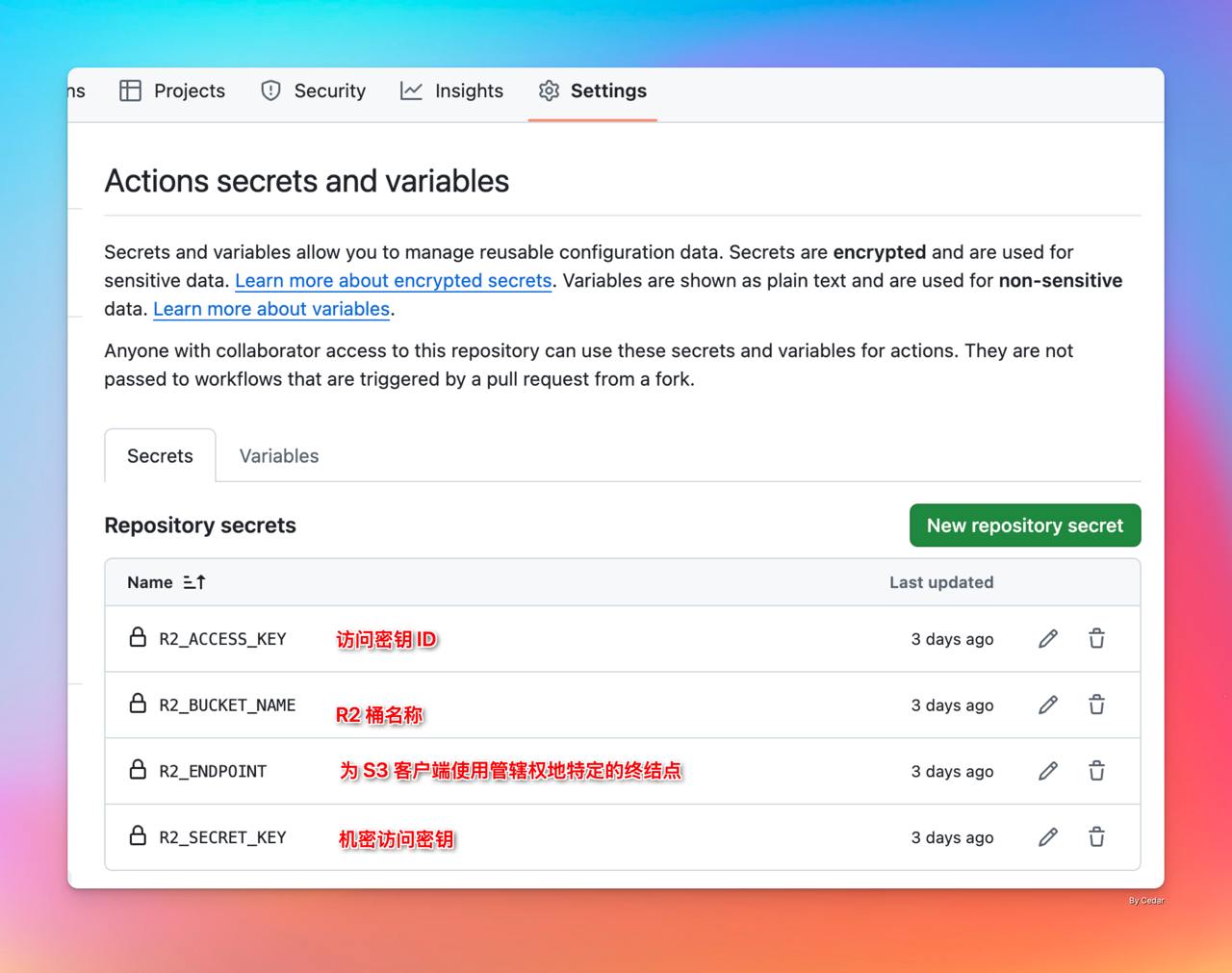Screen dimensions: 1232x973
Task: Click the Projects table icon
Action: tap(130, 90)
